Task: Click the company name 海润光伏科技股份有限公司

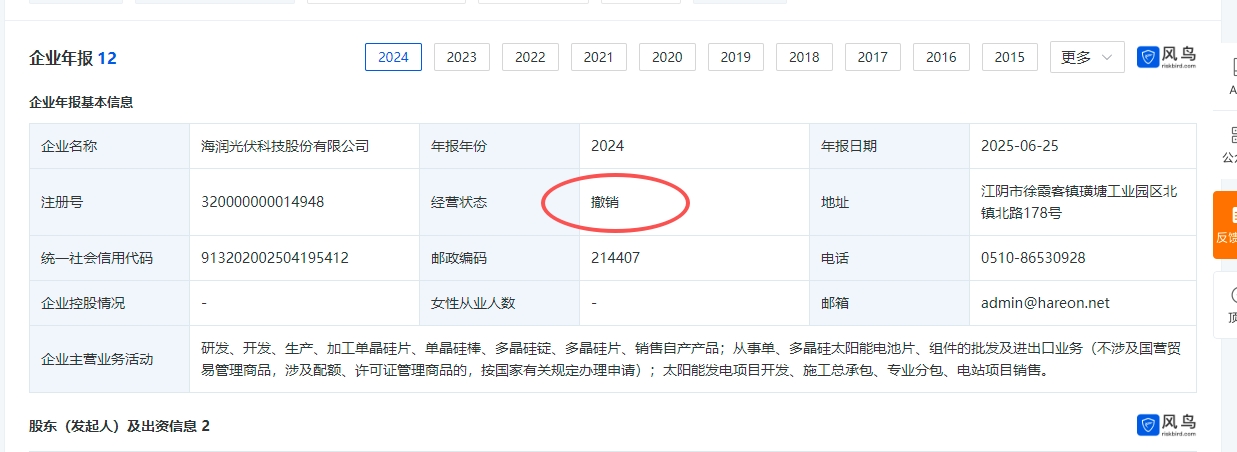Action: click(285, 146)
